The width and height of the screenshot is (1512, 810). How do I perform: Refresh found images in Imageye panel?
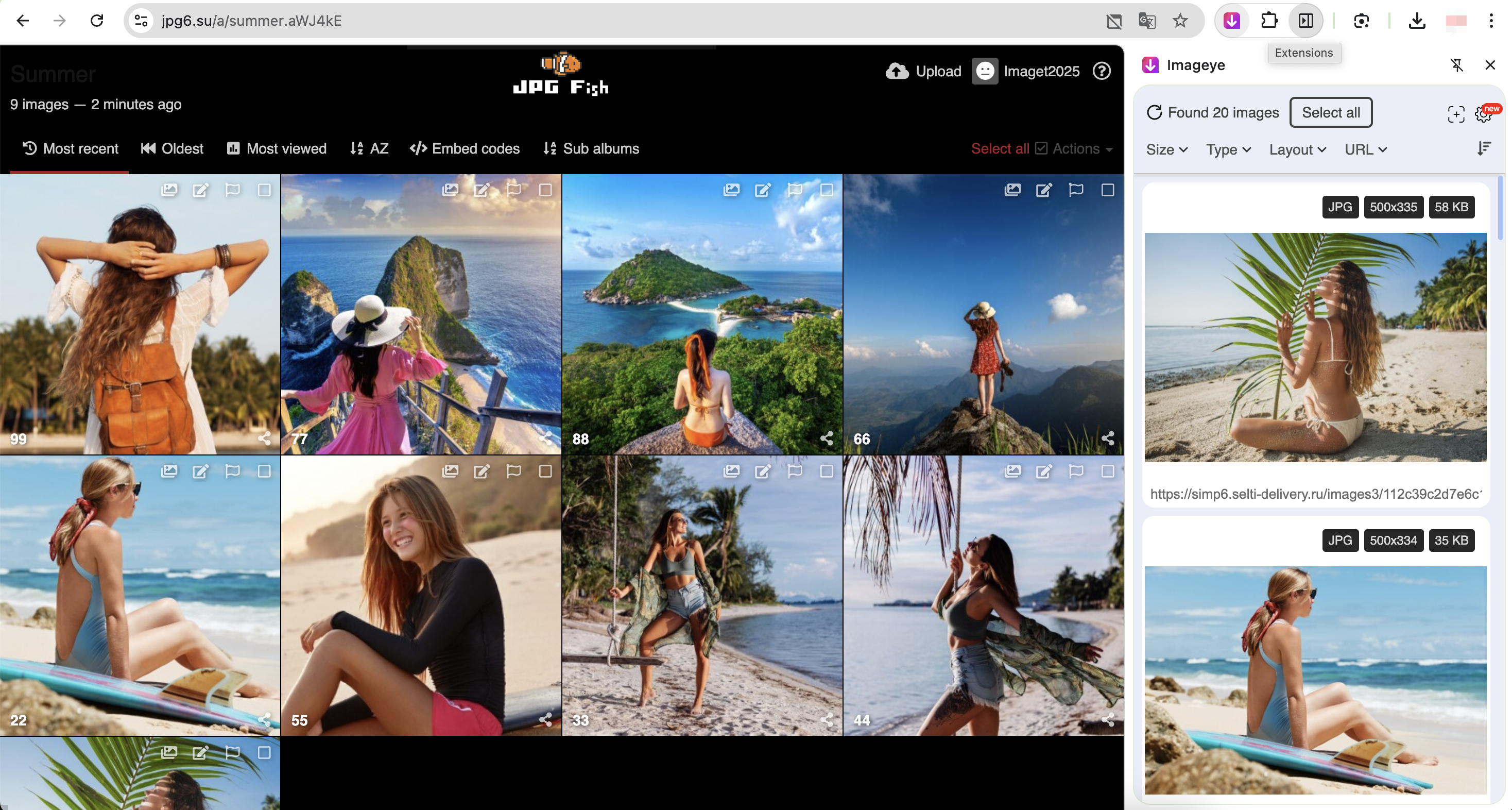tap(1154, 112)
